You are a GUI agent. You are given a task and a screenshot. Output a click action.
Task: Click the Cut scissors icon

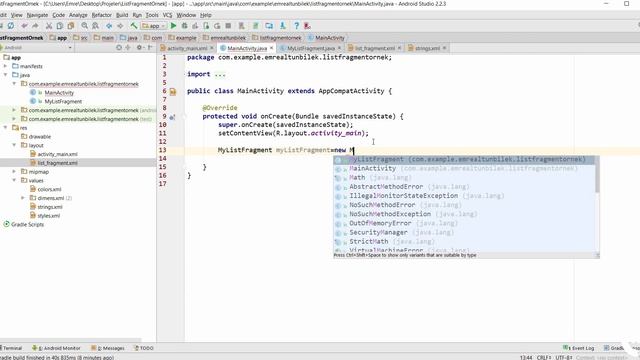point(49,26)
